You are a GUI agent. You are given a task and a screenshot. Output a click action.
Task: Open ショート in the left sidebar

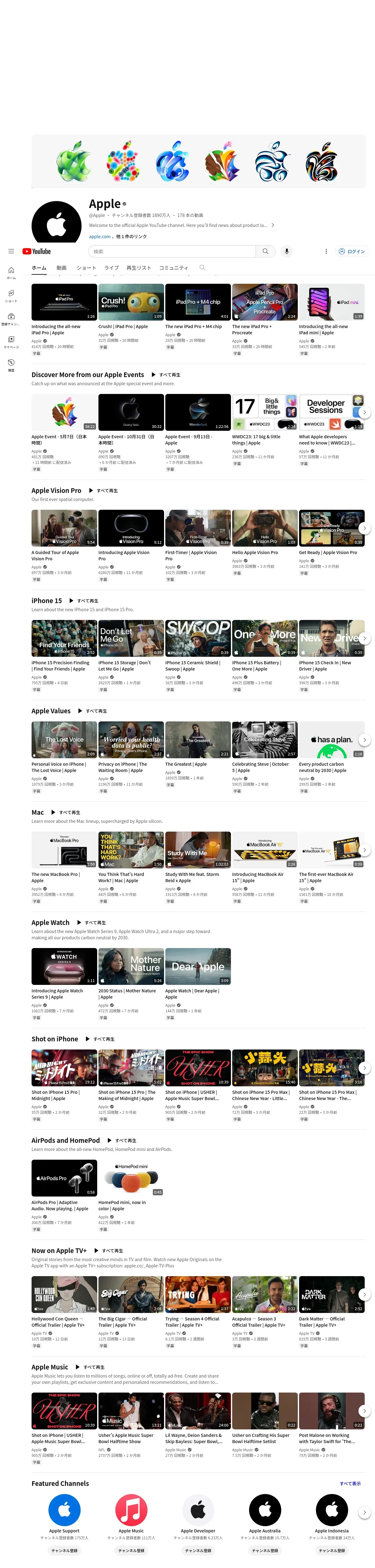point(11,296)
